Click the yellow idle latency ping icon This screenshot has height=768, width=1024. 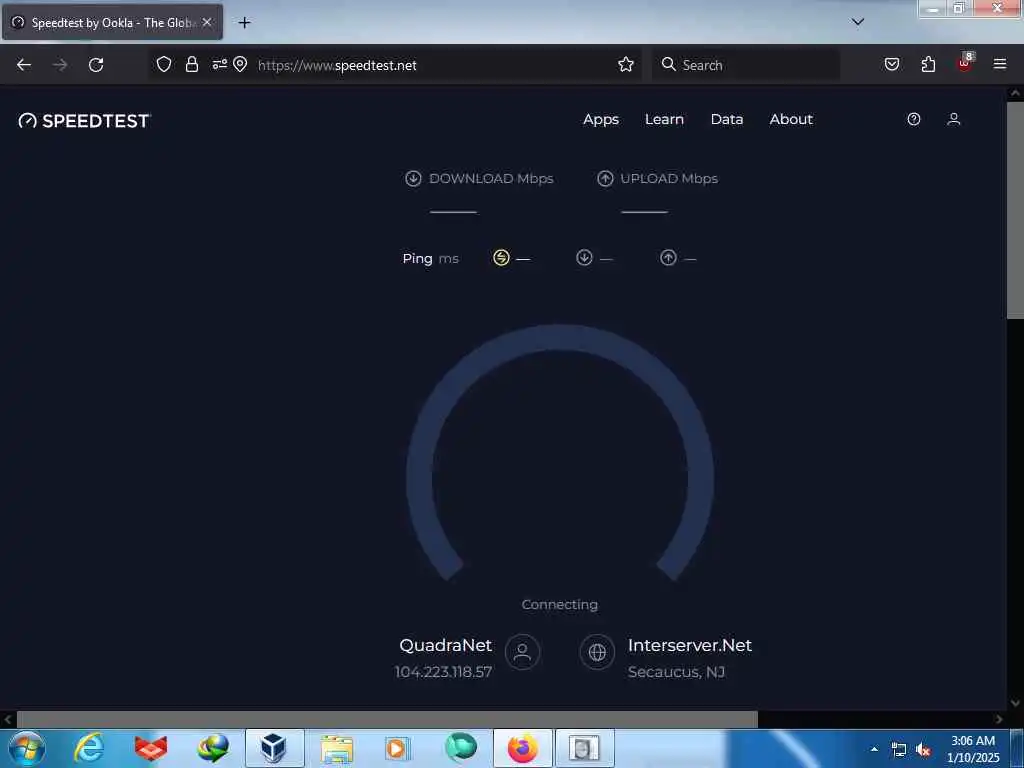[501, 258]
